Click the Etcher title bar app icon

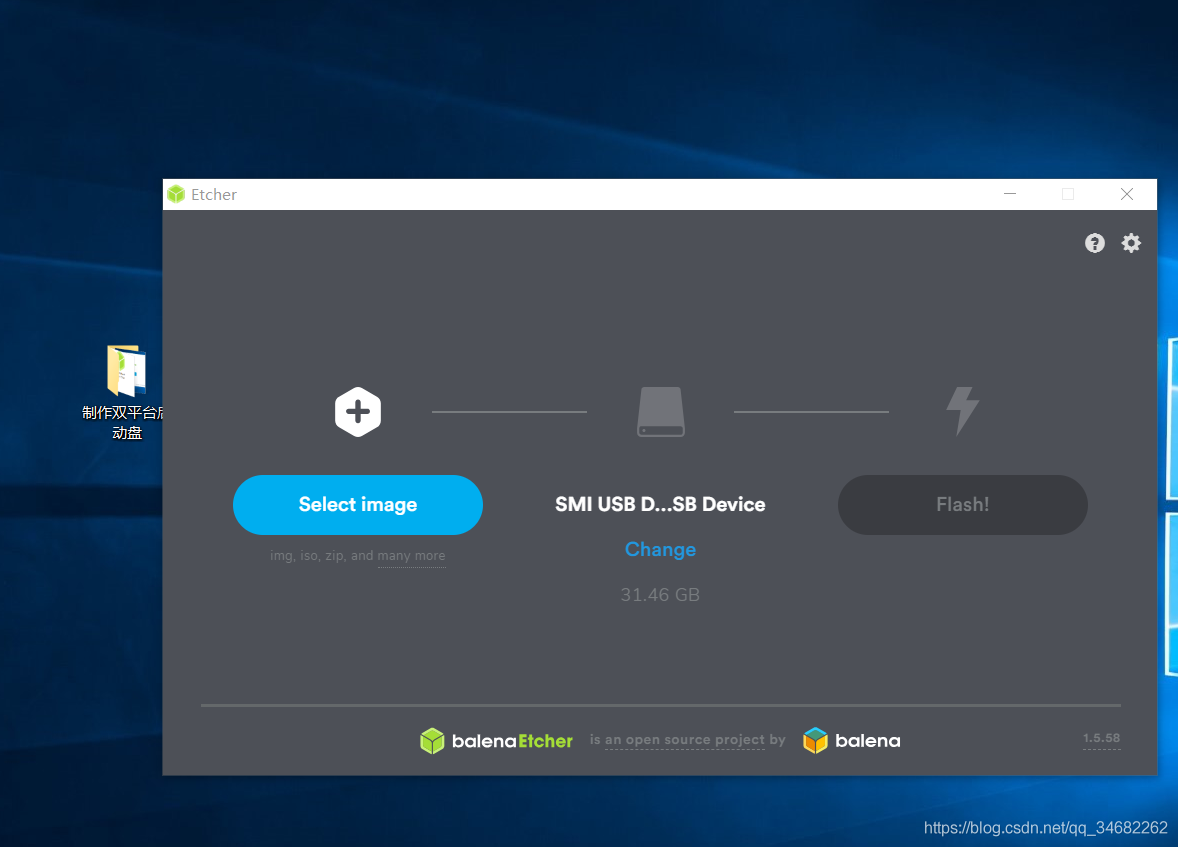point(176,195)
